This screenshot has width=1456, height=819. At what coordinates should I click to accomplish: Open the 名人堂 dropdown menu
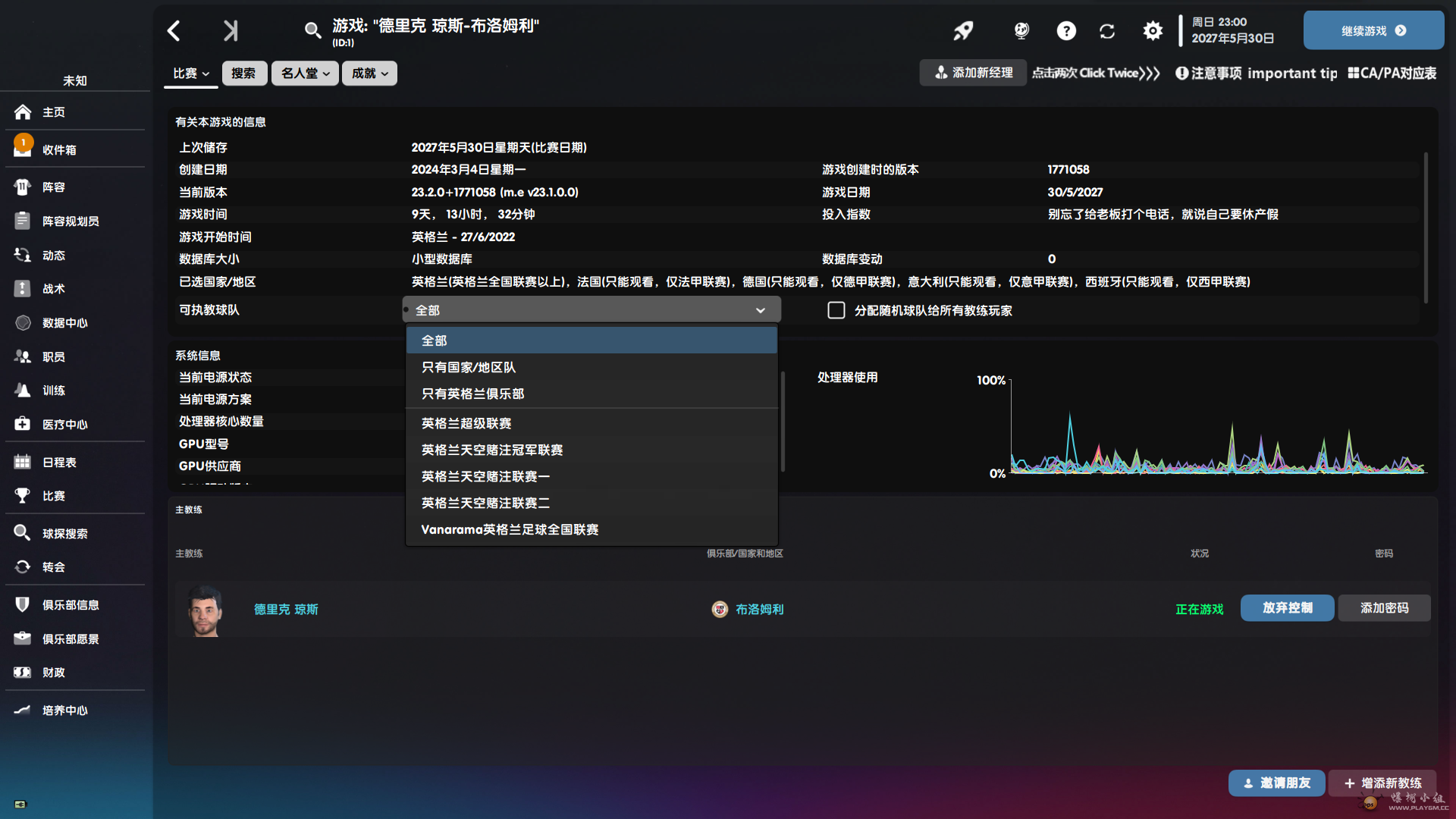click(305, 74)
